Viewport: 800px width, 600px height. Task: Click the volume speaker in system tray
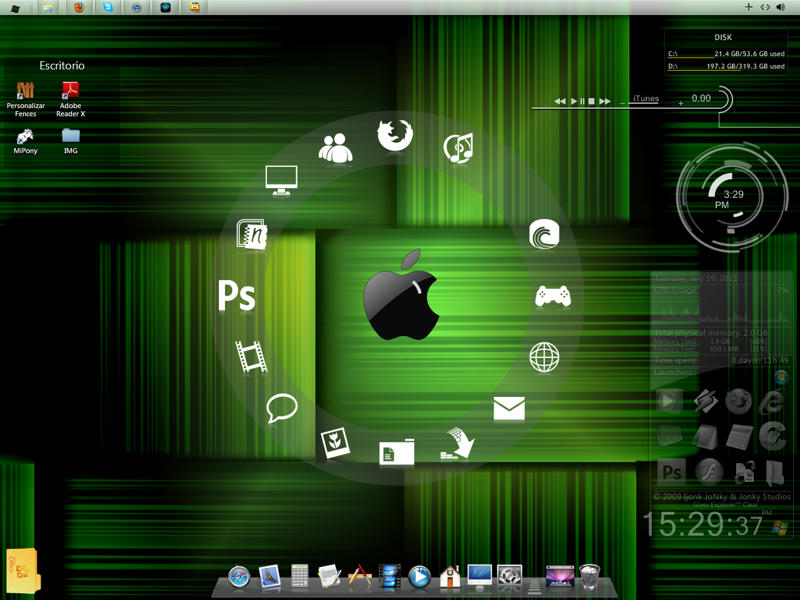click(x=781, y=7)
